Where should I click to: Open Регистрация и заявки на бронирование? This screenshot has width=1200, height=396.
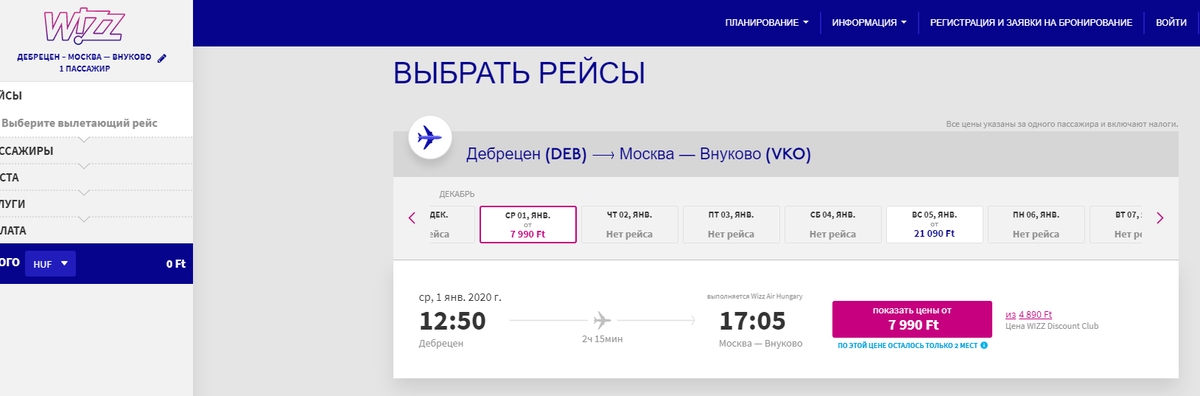[x=1030, y=22]
